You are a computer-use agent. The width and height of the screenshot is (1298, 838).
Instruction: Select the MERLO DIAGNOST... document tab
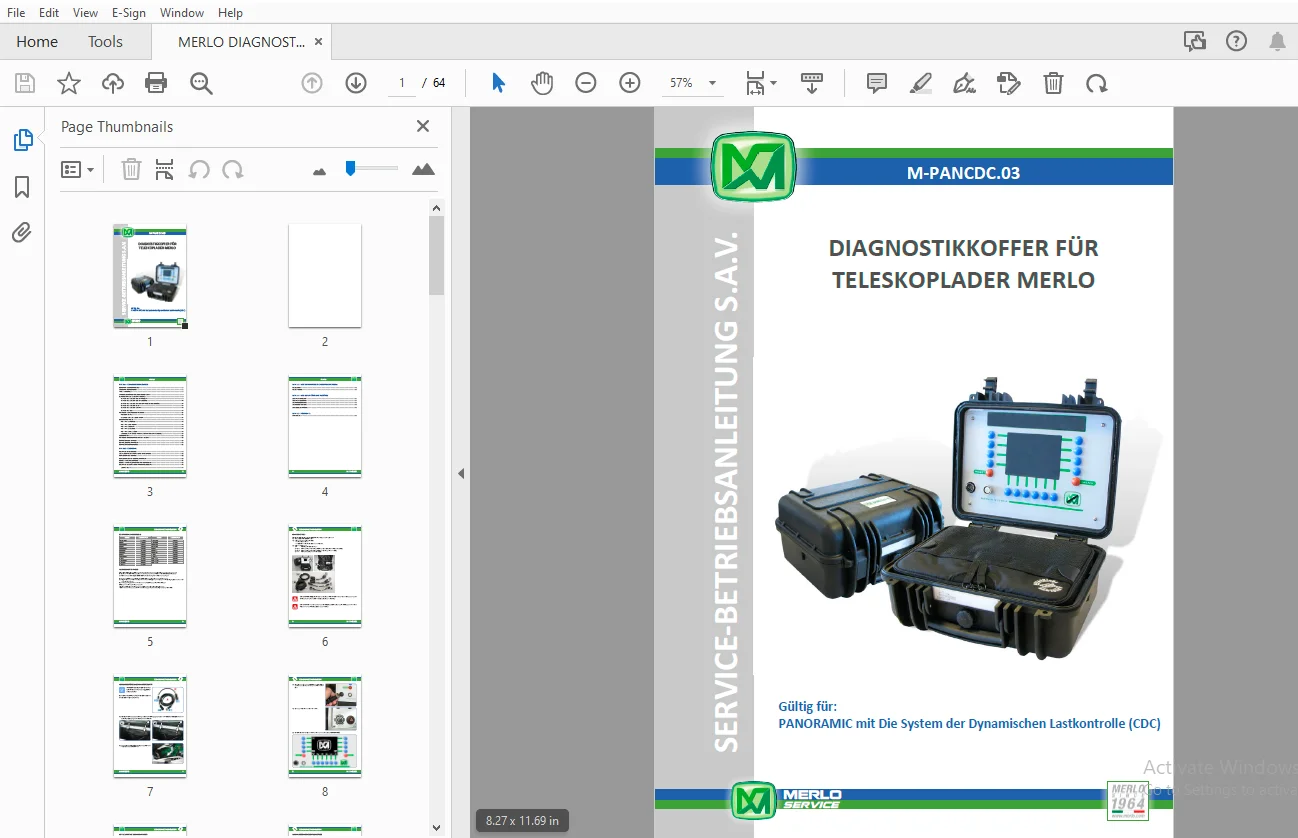coord(241,42)
